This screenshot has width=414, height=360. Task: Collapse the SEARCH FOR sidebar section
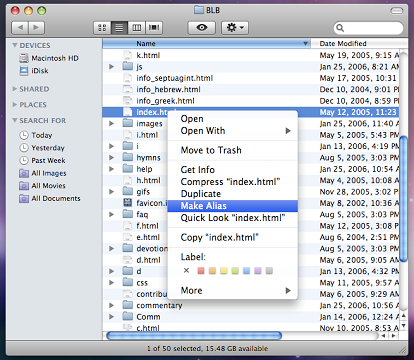point(15,120)
